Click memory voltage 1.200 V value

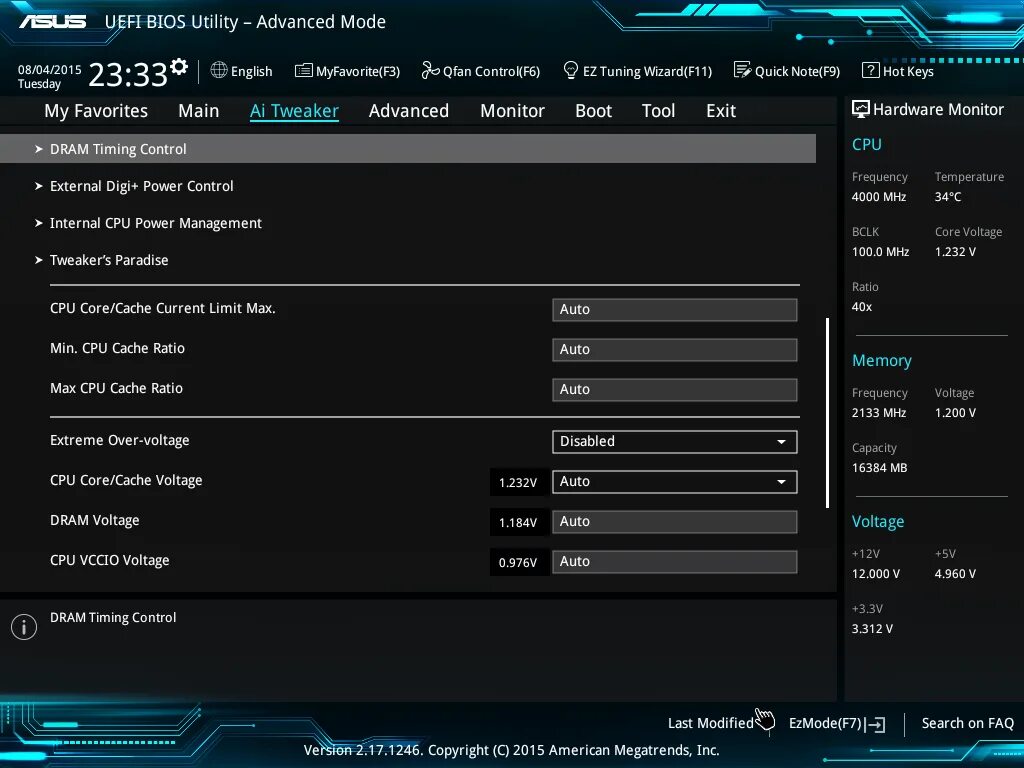pos(955,413)
